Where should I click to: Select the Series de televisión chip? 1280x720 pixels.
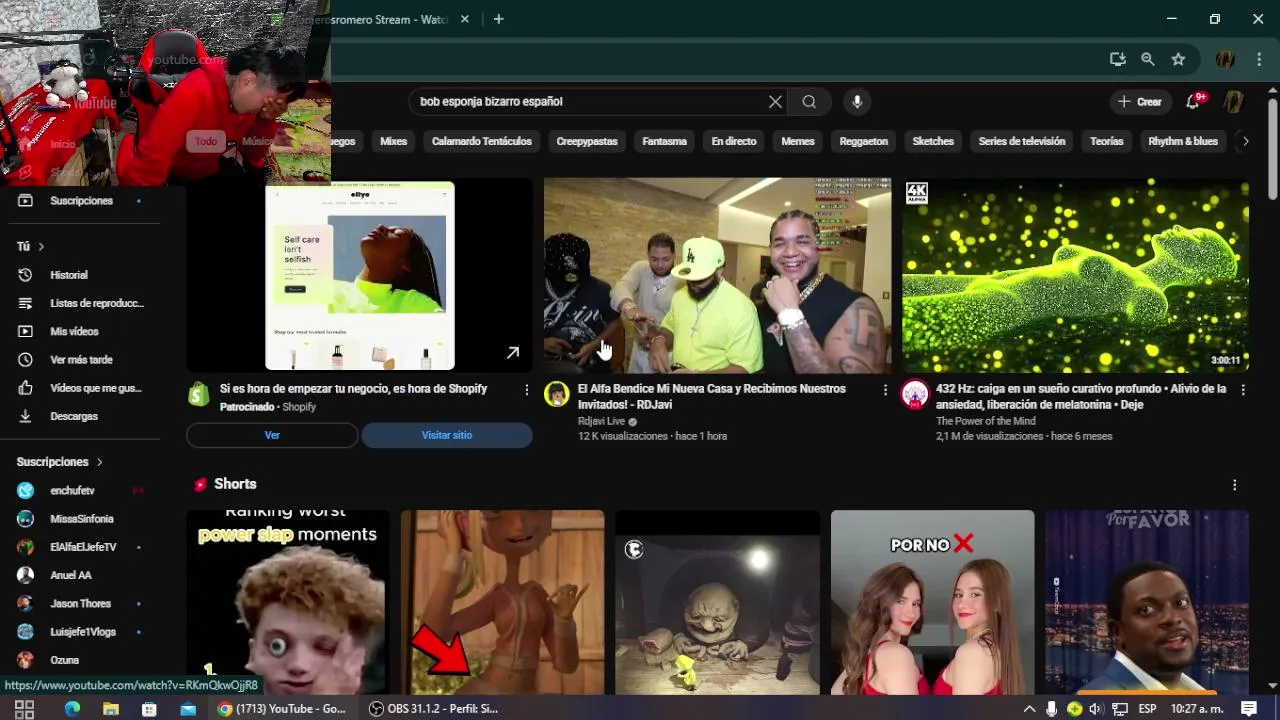pyautogui.click(x=1022, y=141)
